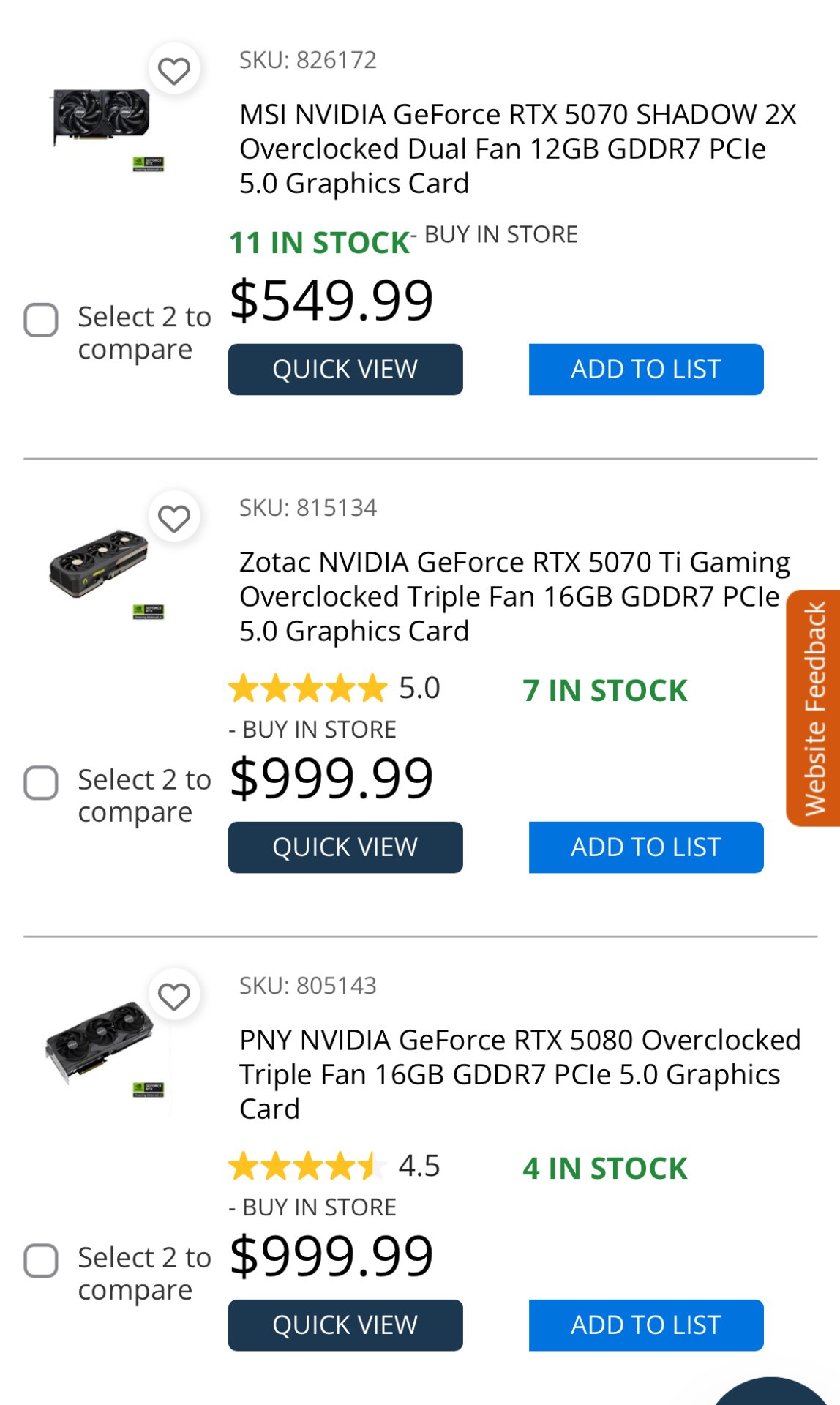This screenshot has height=1405, width=840.
Task: Add MSI RTX 5070 to list
Action: tap(646, 370)
